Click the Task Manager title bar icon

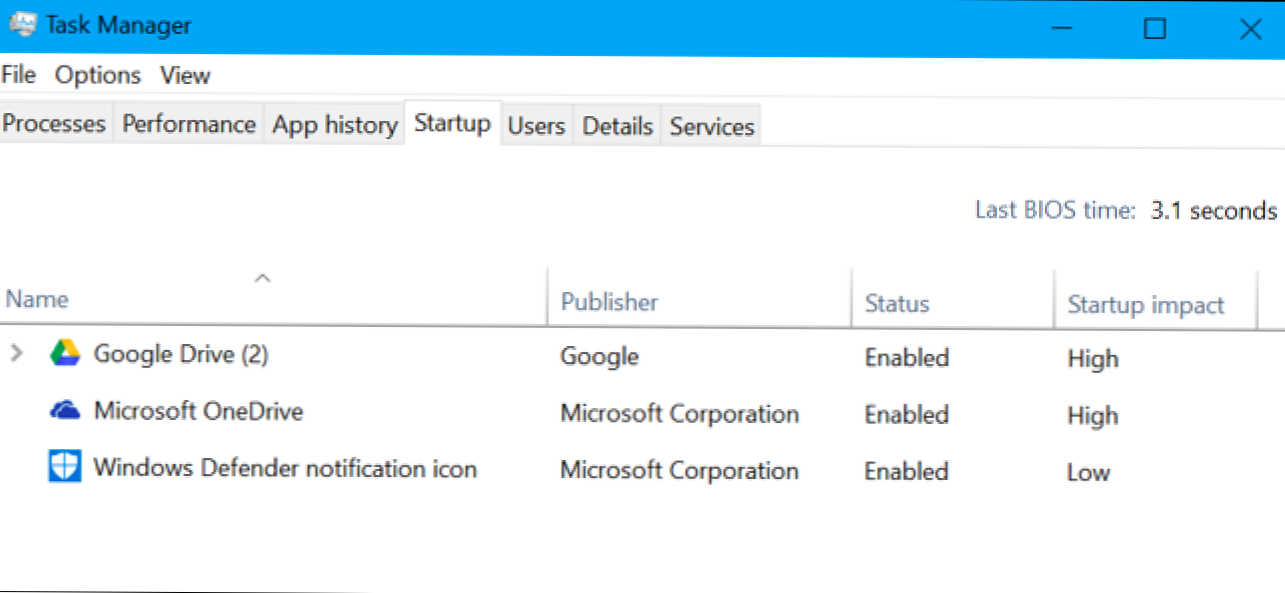tap(20, 27)
